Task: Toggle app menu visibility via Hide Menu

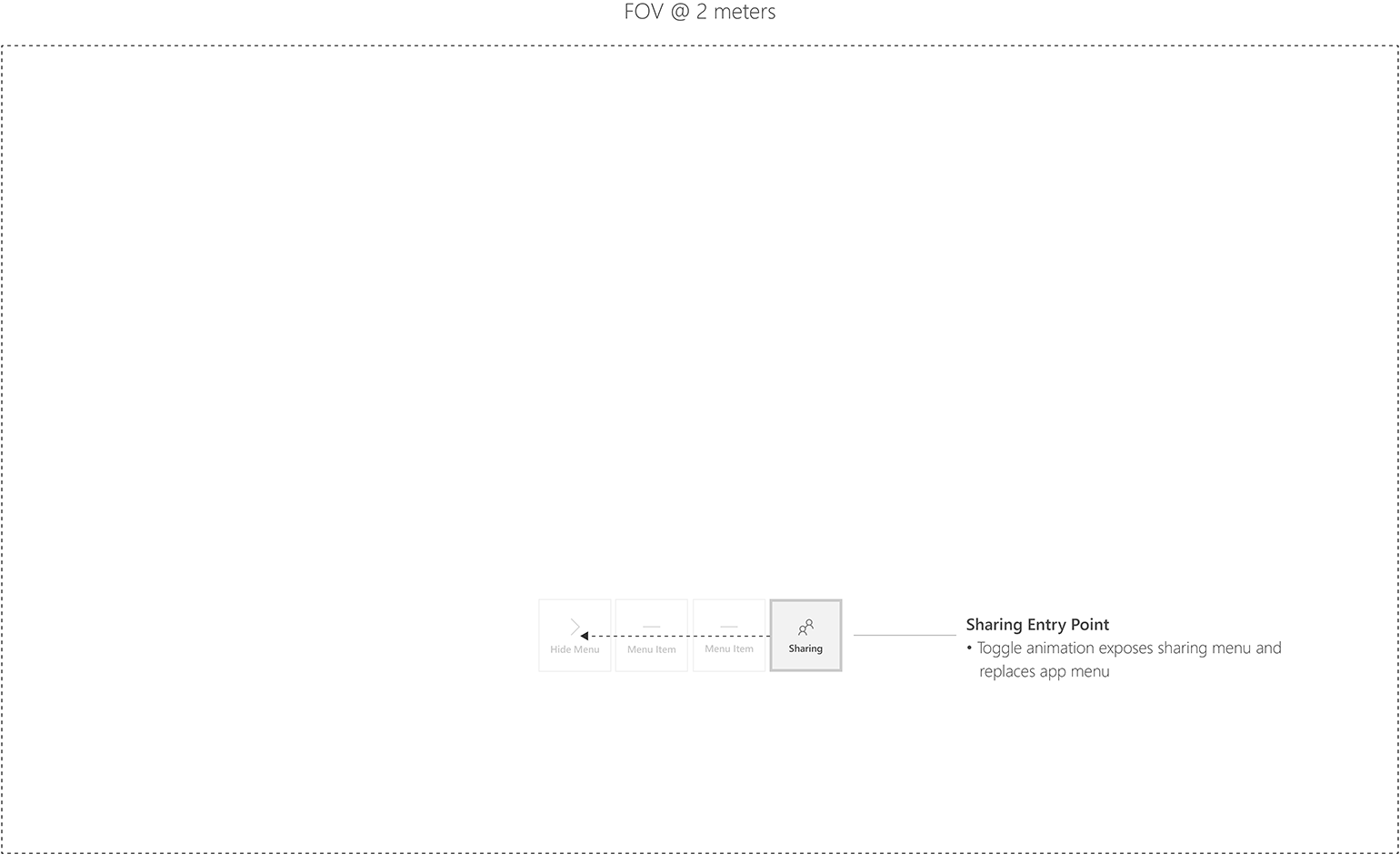Action: pyautogui.click(x=575, y=634)
